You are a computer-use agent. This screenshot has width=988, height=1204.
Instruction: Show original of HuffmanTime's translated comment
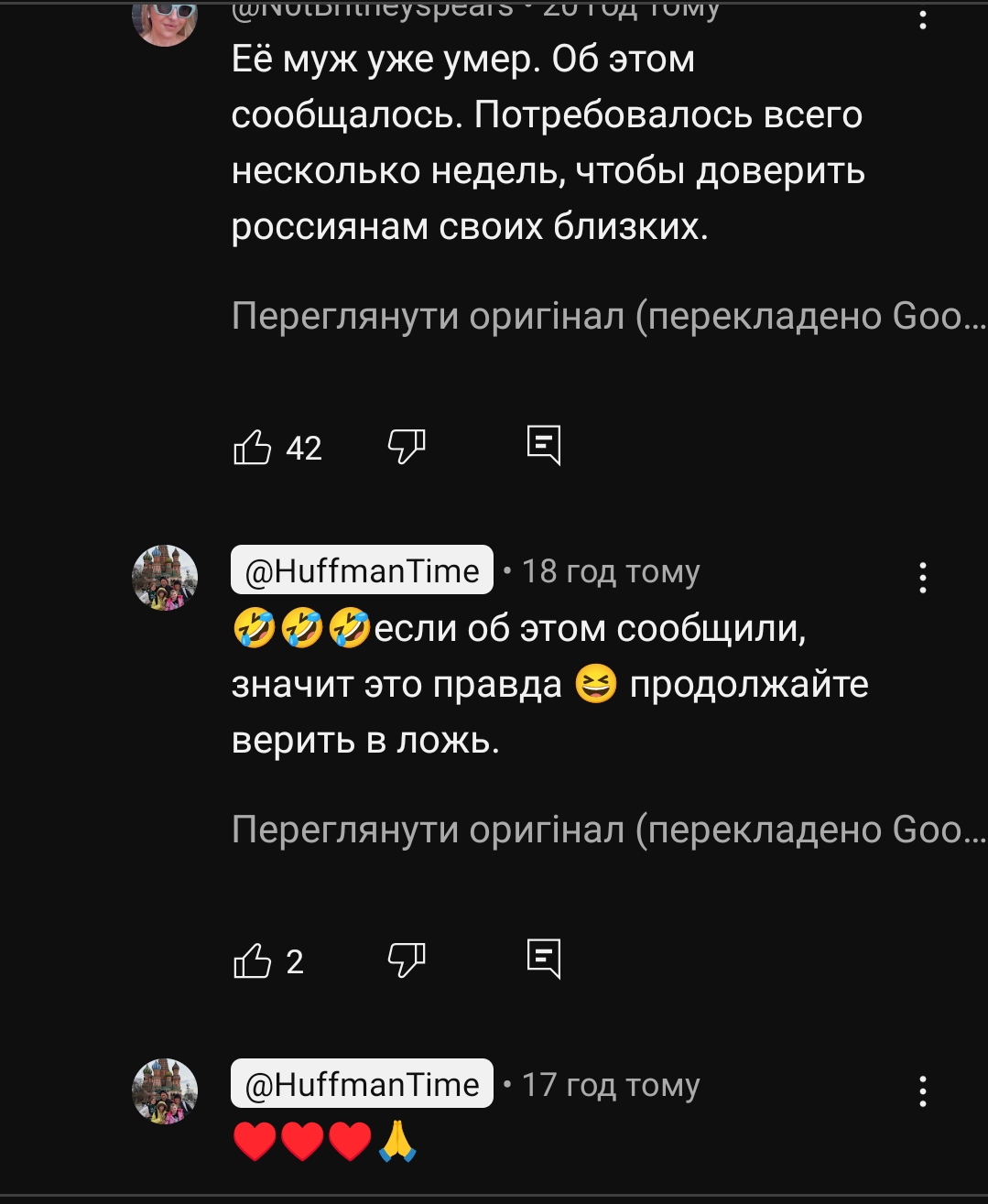point(608,830)
